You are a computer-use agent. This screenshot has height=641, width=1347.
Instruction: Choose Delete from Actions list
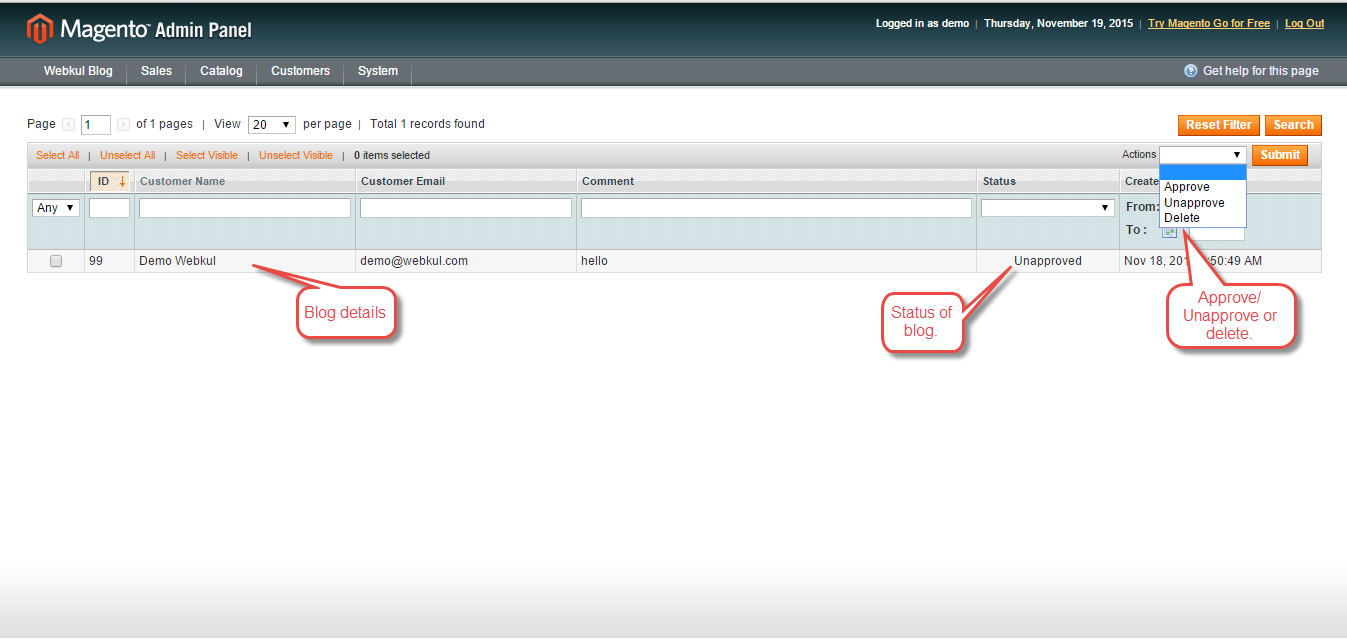(x=1203, y=217)
